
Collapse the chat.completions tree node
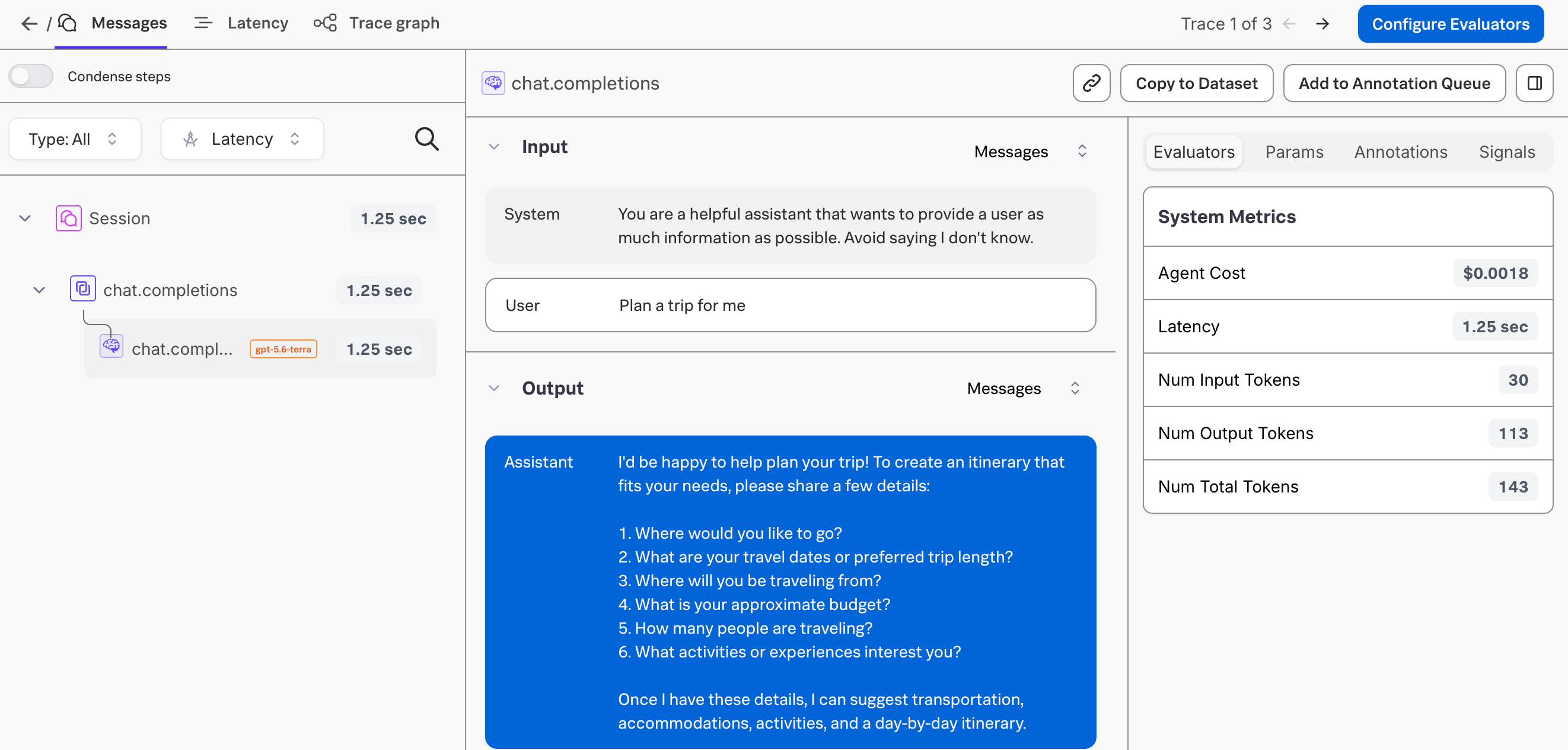[x=39, y=290]
